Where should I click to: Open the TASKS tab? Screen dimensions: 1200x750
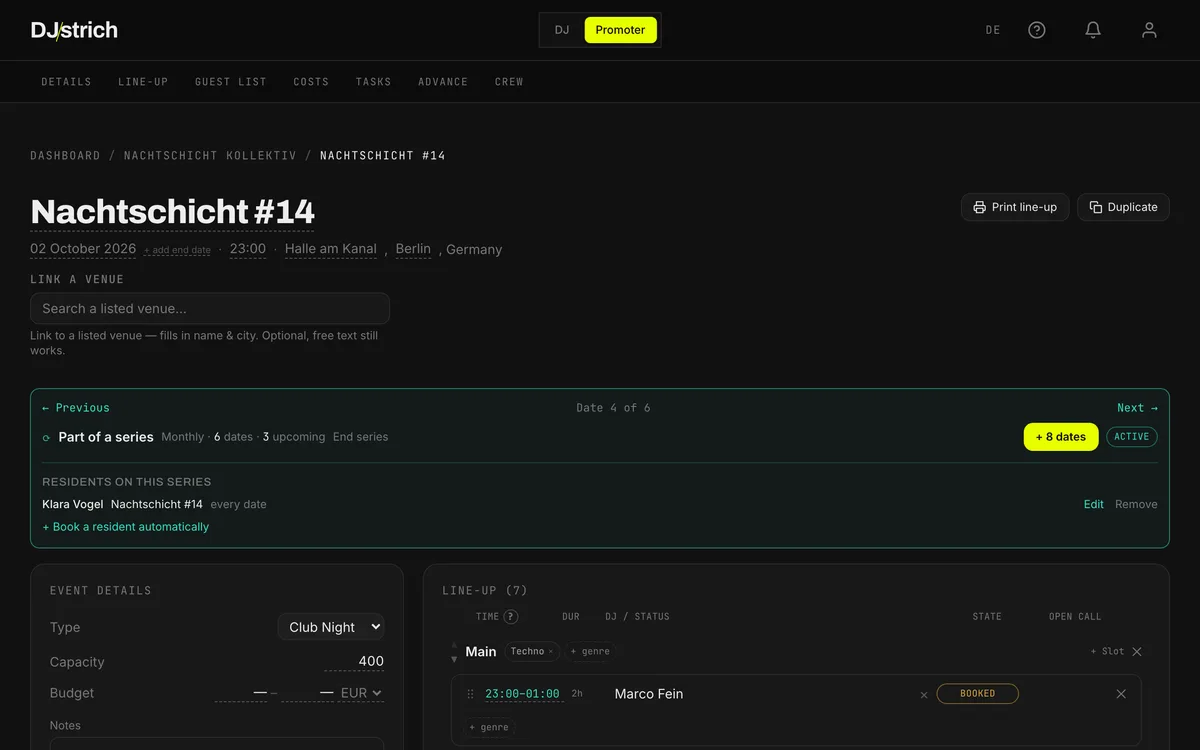373,82
